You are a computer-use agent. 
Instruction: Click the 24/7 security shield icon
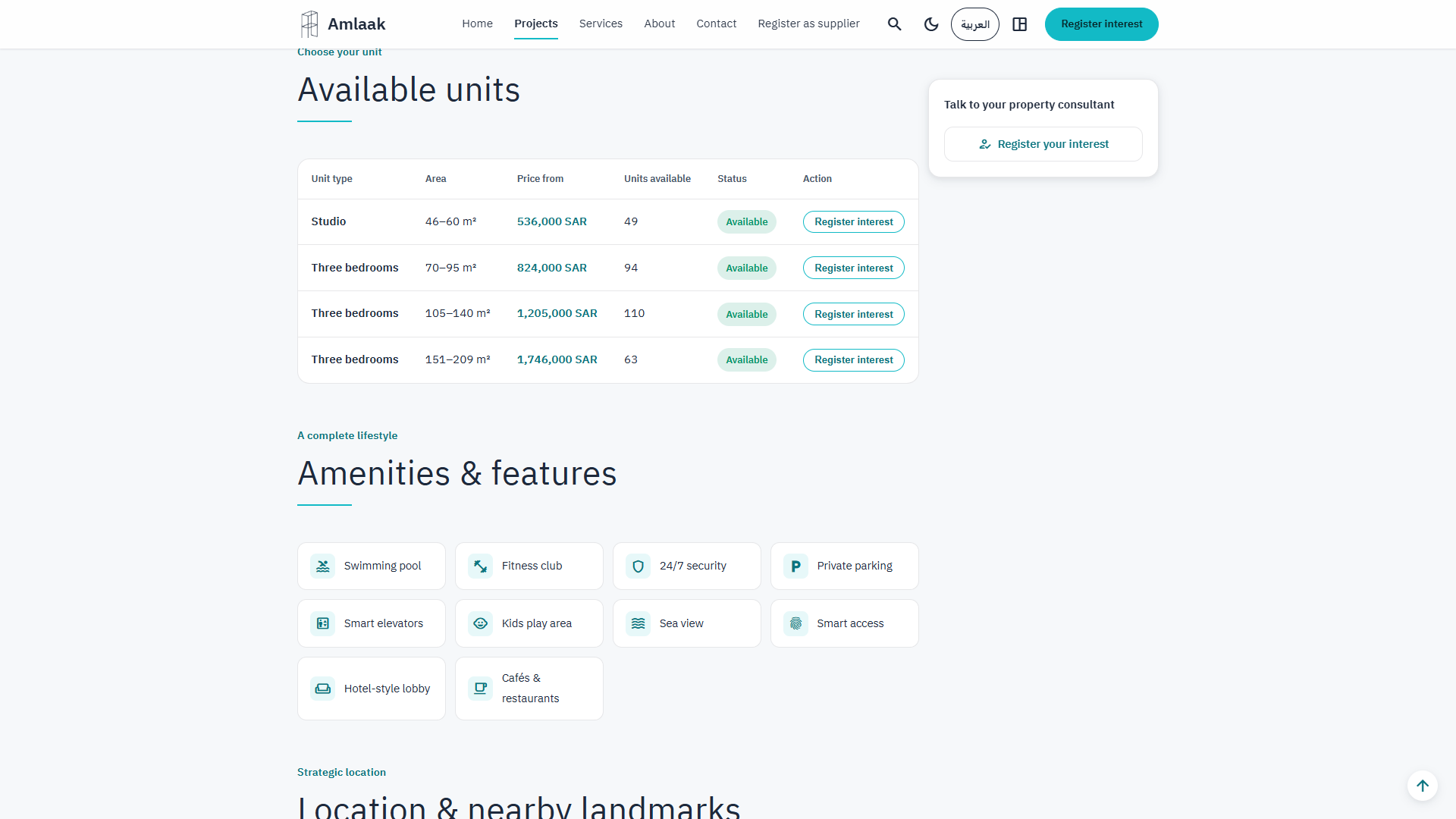[639, 566]
